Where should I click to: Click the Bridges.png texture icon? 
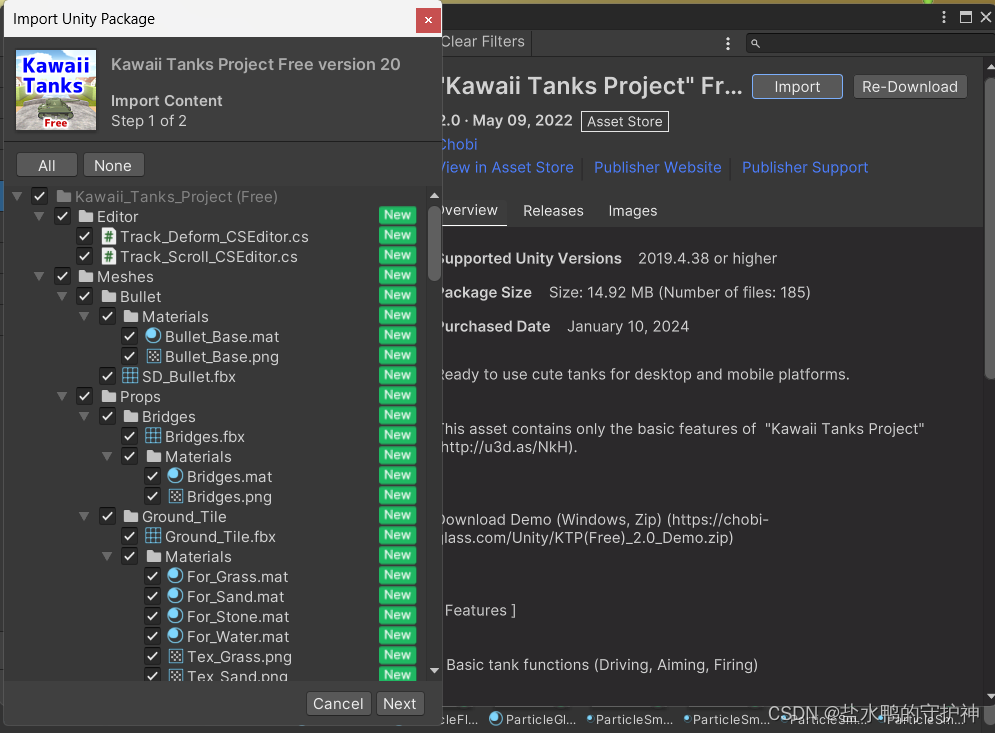click(x=176, y=496)
